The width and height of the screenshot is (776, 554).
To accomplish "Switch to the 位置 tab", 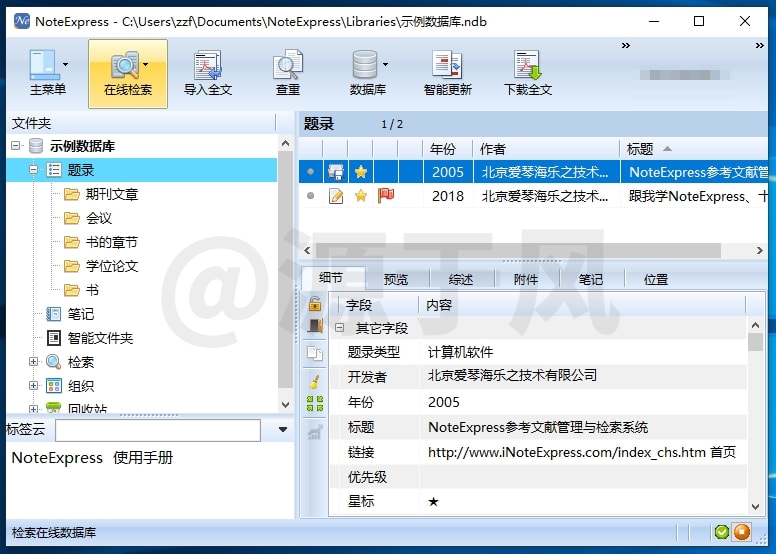I will click(x=656, y=280).
